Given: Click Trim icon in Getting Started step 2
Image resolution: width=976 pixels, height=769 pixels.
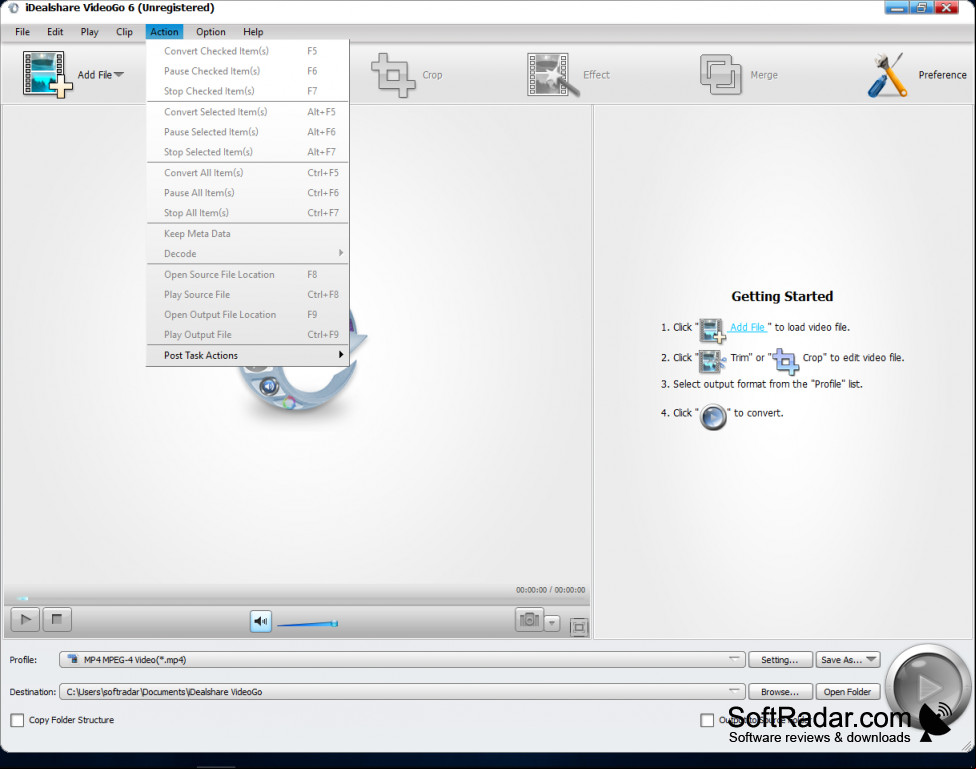Looking at the screenshot, I should coord(712,361).
